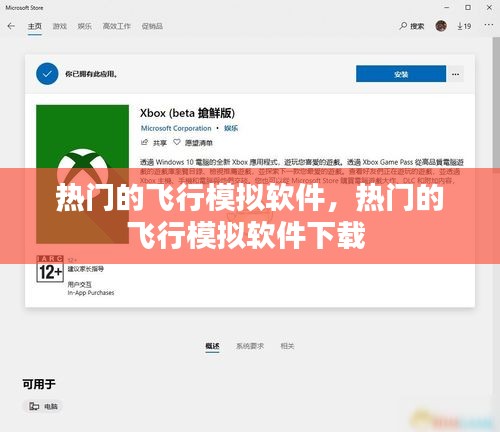Screen dimensions: 500x432
Task: Select the 概述 section tab
Action: pos(212,346)
